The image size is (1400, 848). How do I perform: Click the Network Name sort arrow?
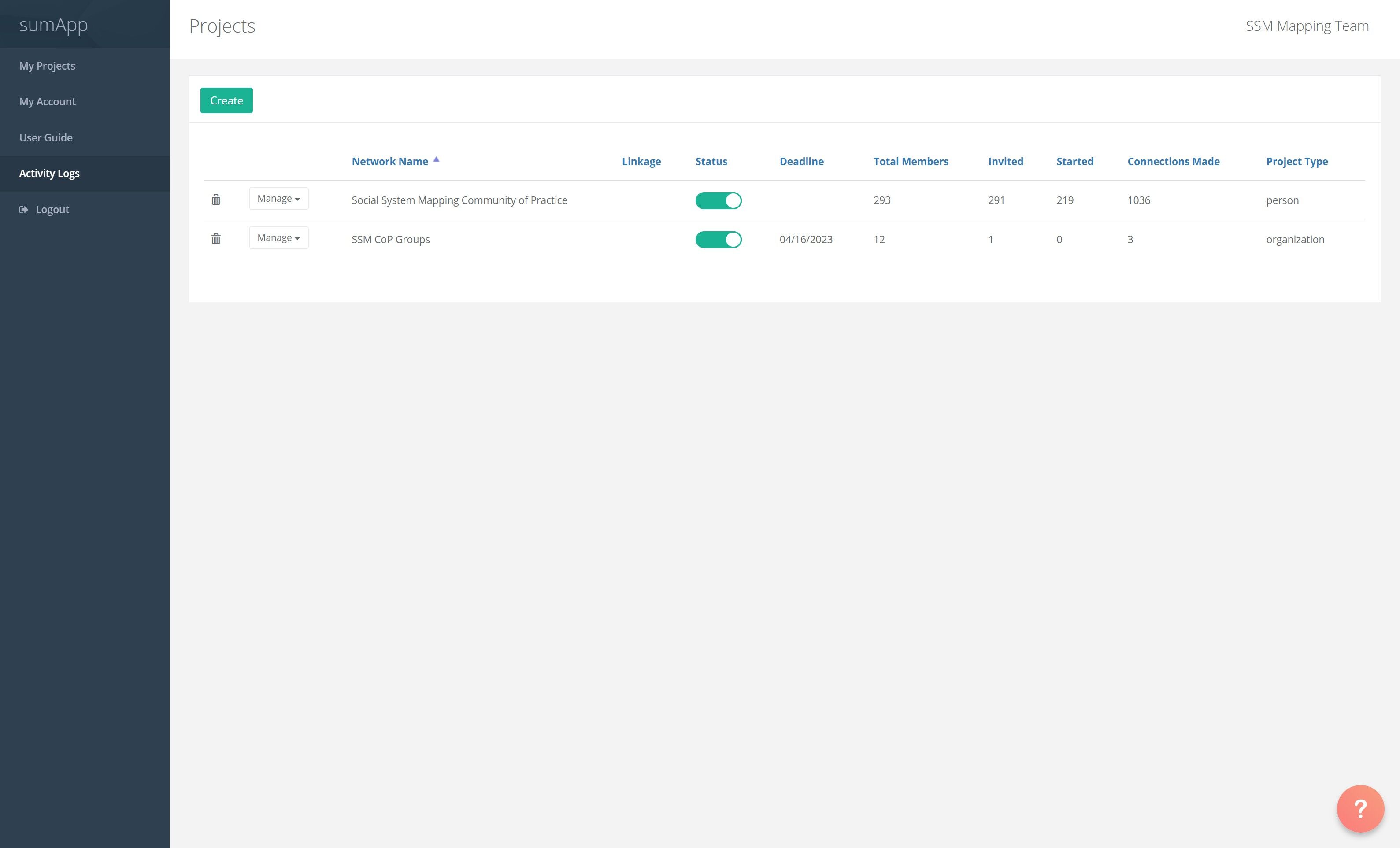[437, 159]
